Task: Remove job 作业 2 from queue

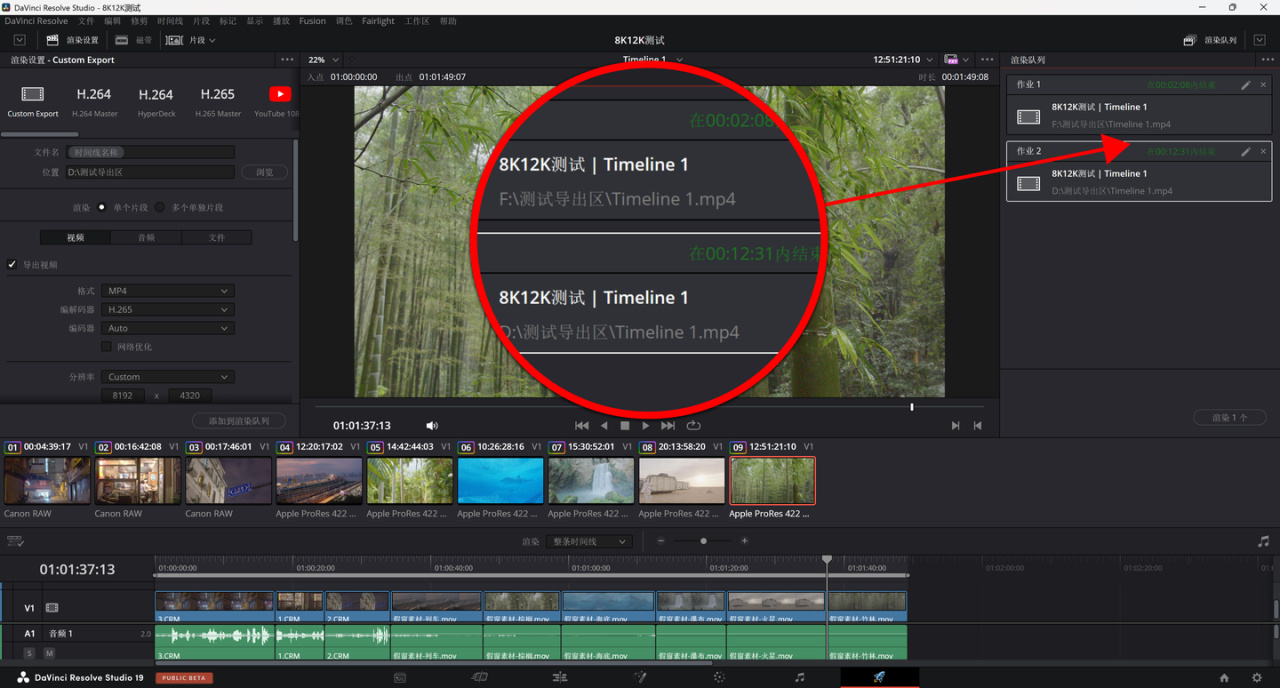Action: click(x=1263, y=152)
